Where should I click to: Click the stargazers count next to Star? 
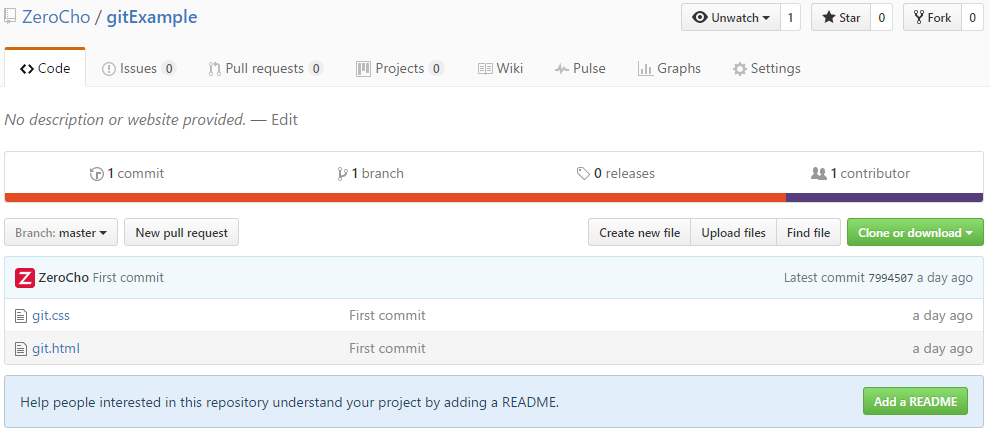click(881, 18)
